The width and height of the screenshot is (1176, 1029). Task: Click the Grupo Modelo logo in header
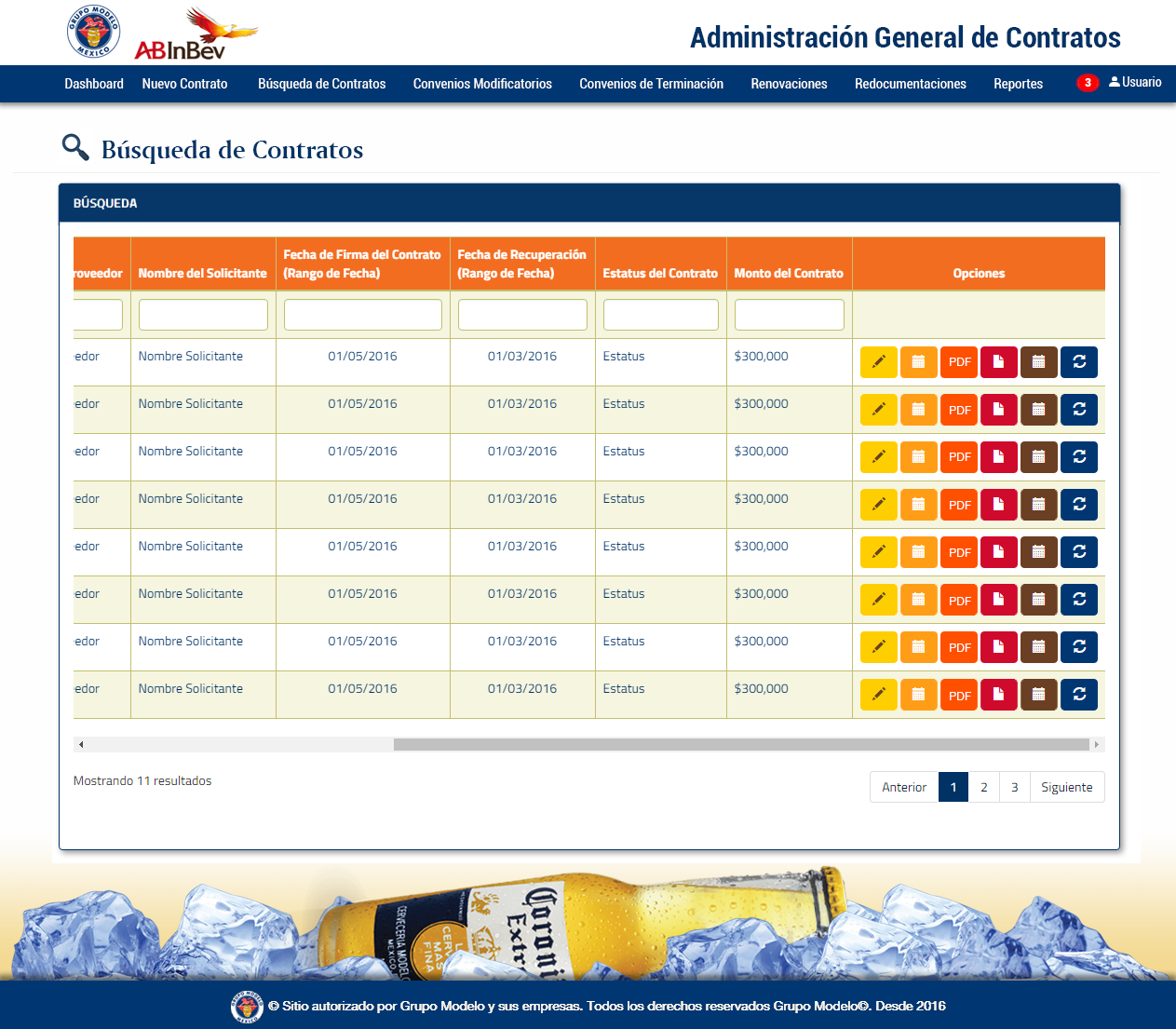93,32
